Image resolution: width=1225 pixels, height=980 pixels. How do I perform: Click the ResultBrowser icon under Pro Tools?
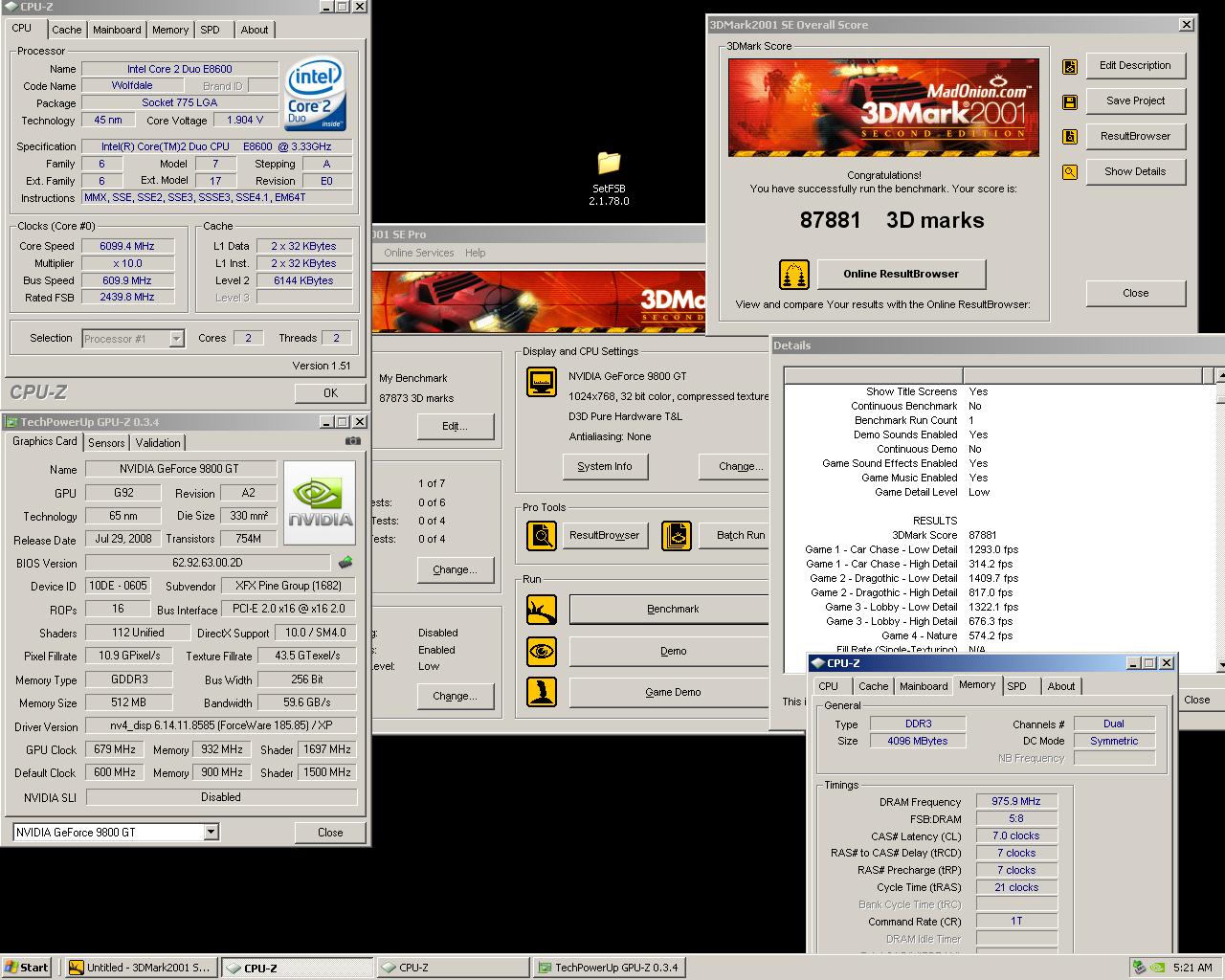[x=542, y=535]
